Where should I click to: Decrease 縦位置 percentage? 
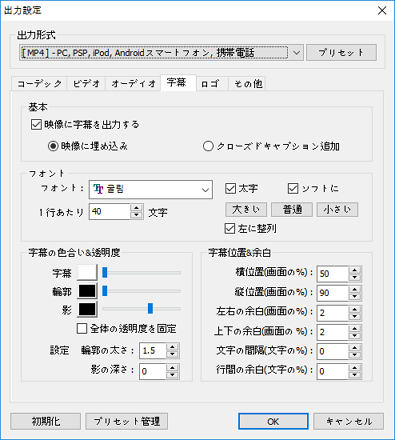[355, 297]
